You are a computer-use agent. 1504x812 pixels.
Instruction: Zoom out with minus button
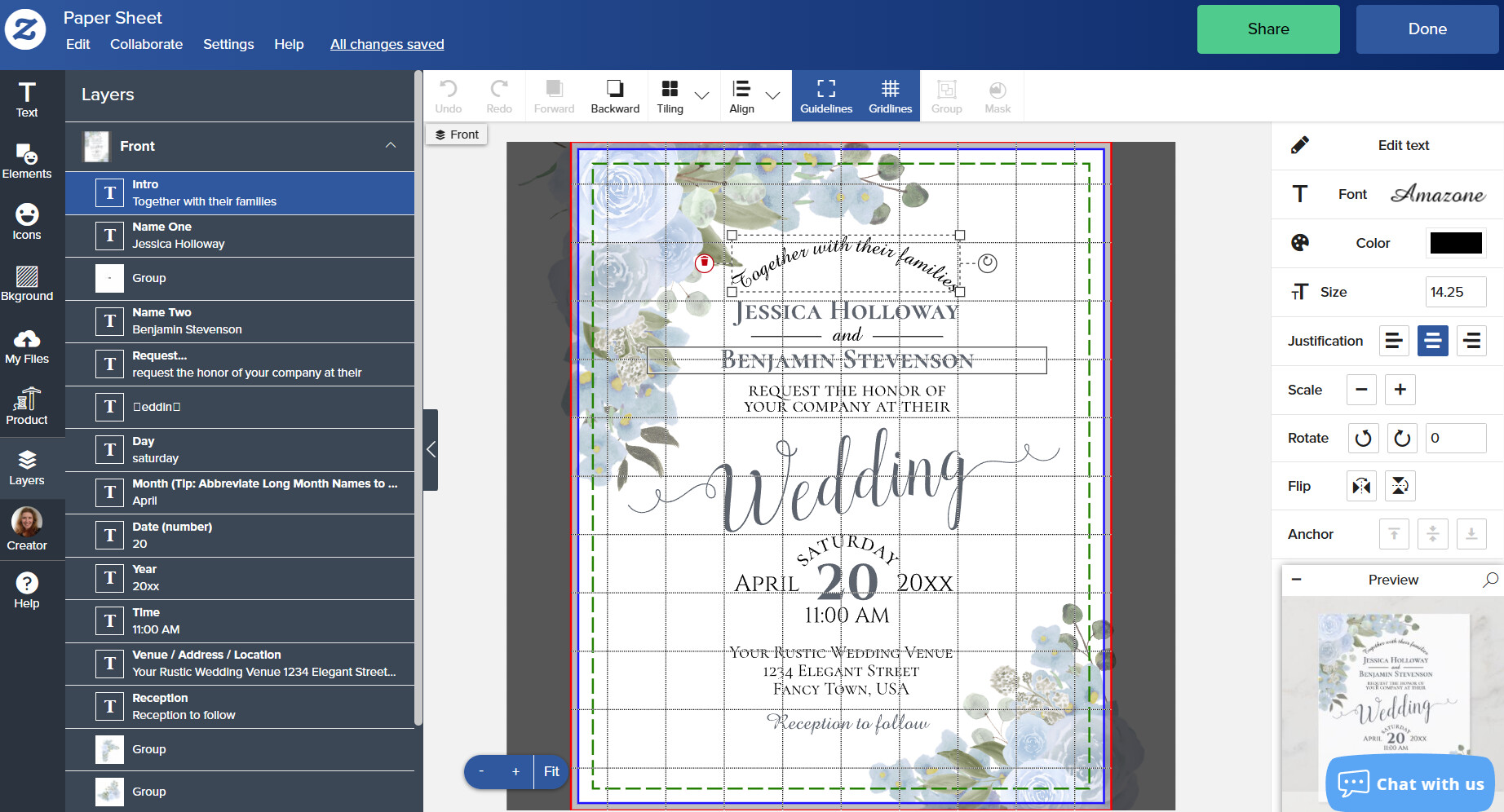click(x=481, y=771)
